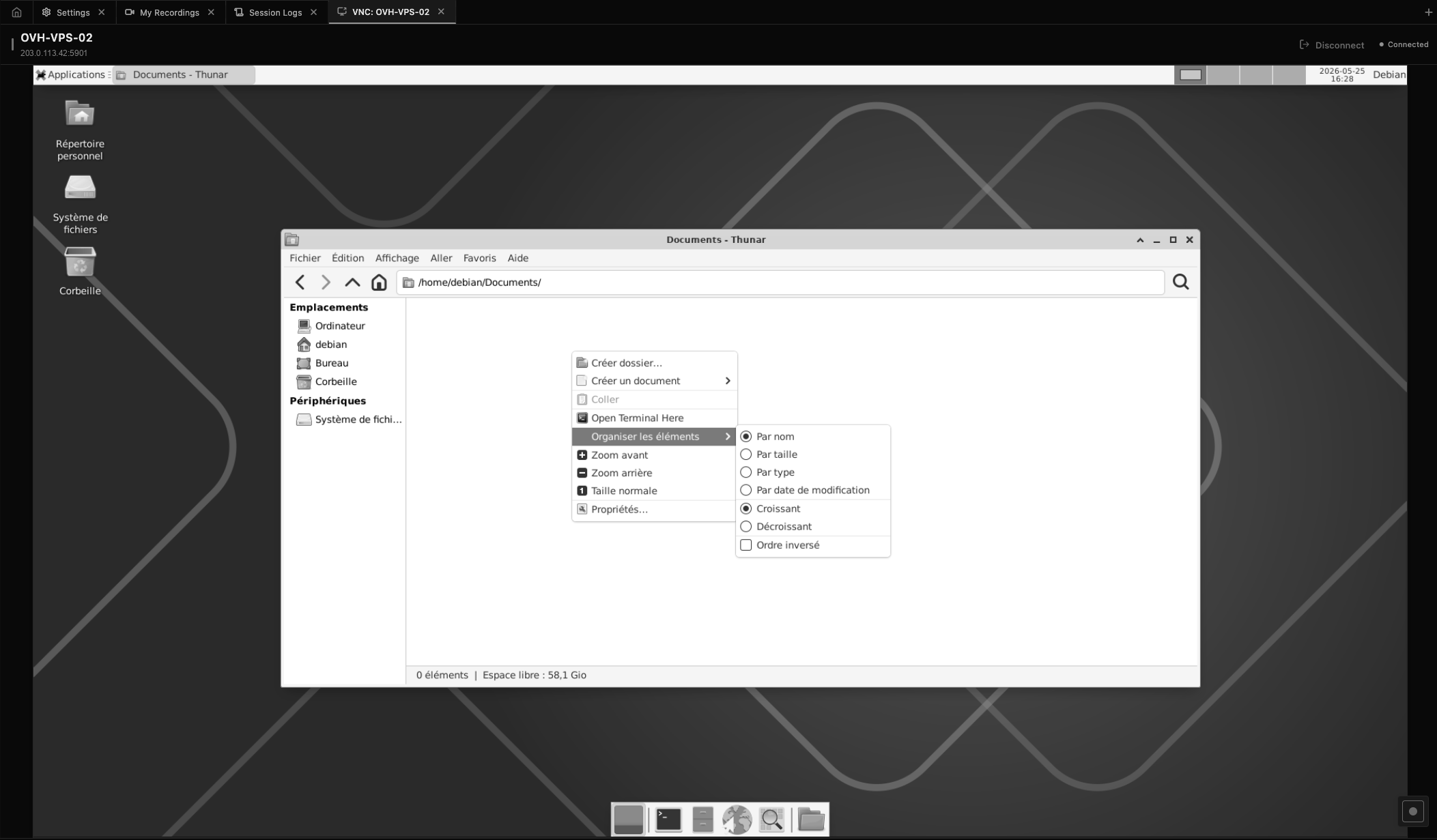The height and width of the screenshot is (840, 1437).
Task: Open the application finder magnifier in dock
Action: (x=772, y=820)
